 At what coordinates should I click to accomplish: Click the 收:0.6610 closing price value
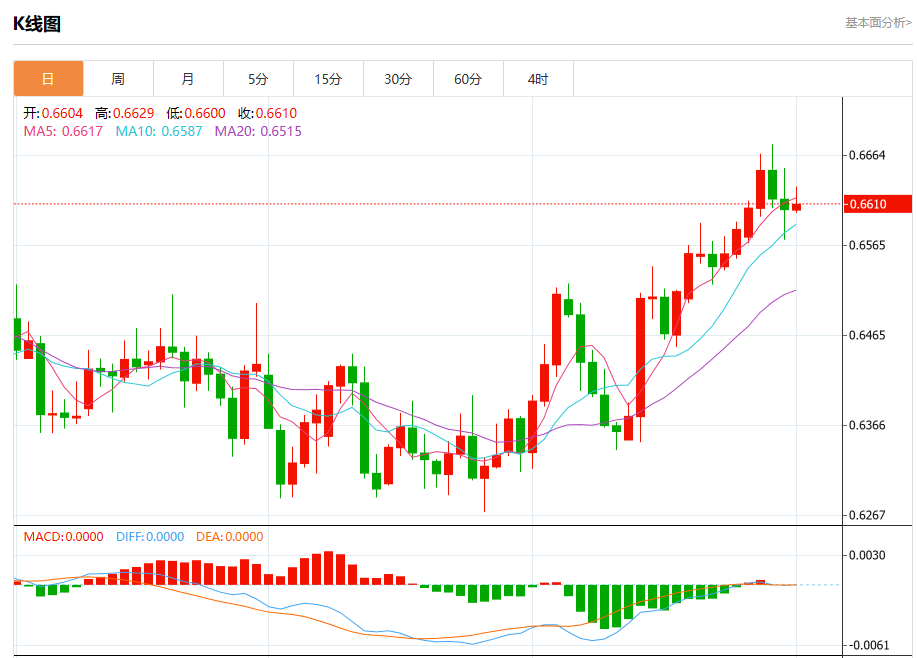[267, 113]
